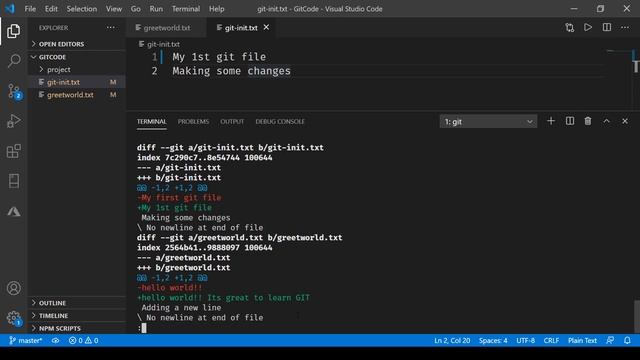Click the terminal prompt cursor

[x=144, y=328]
